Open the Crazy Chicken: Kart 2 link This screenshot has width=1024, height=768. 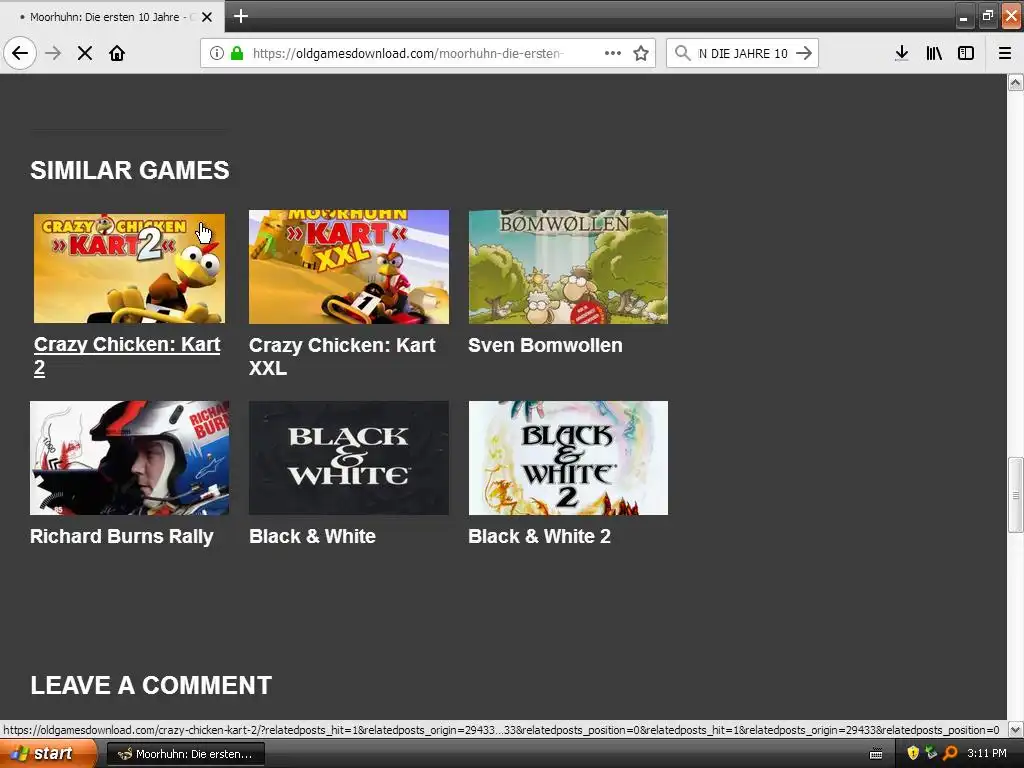(127, 356)
